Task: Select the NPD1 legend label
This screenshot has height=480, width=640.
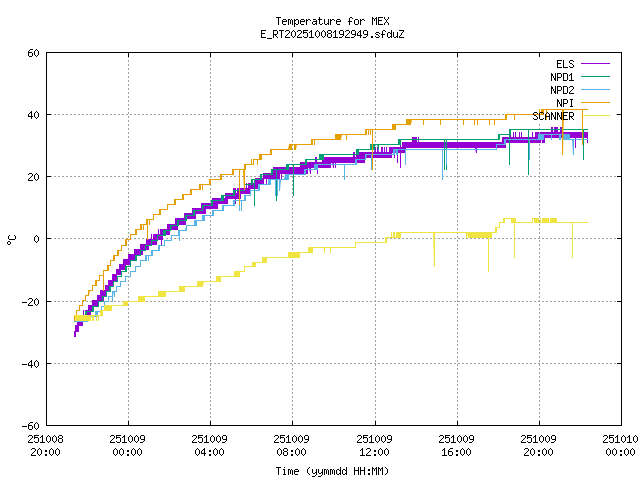Action: coord(562,77)
